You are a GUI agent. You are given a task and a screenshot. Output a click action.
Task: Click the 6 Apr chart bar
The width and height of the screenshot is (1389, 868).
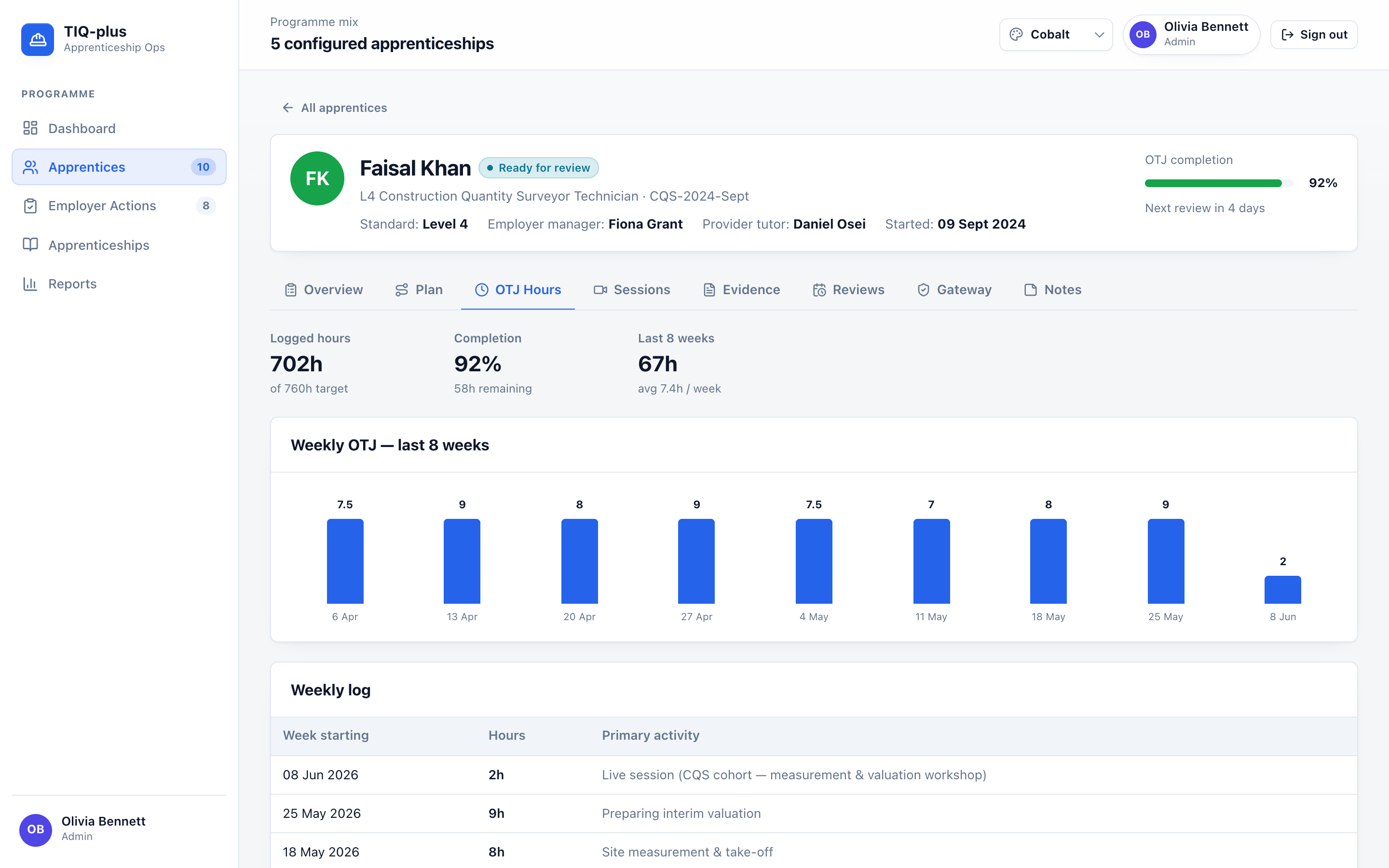345,561
